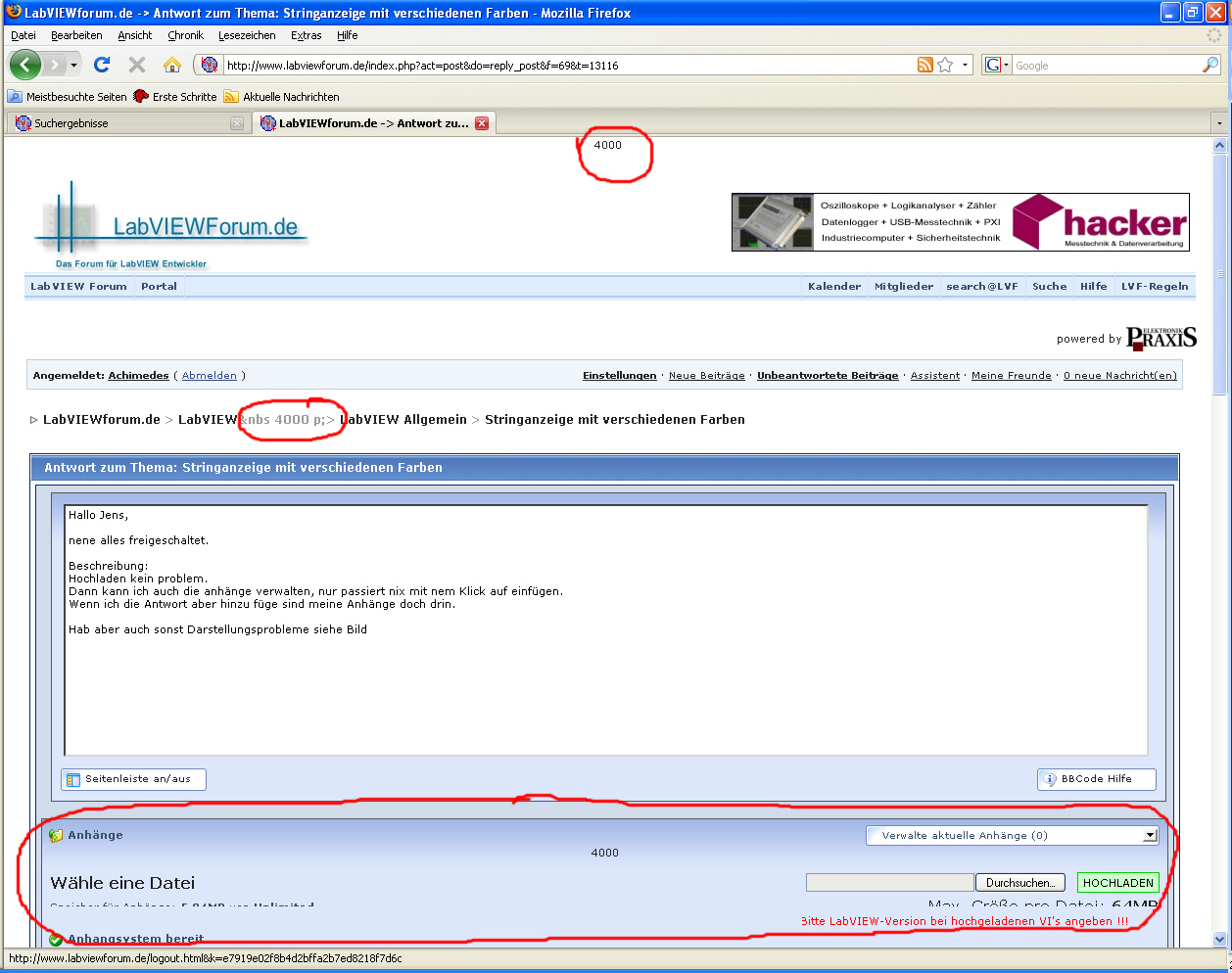Screen dimensions: 1232x973
Task: Open the Mitglieder link
Action: [904, 287]
